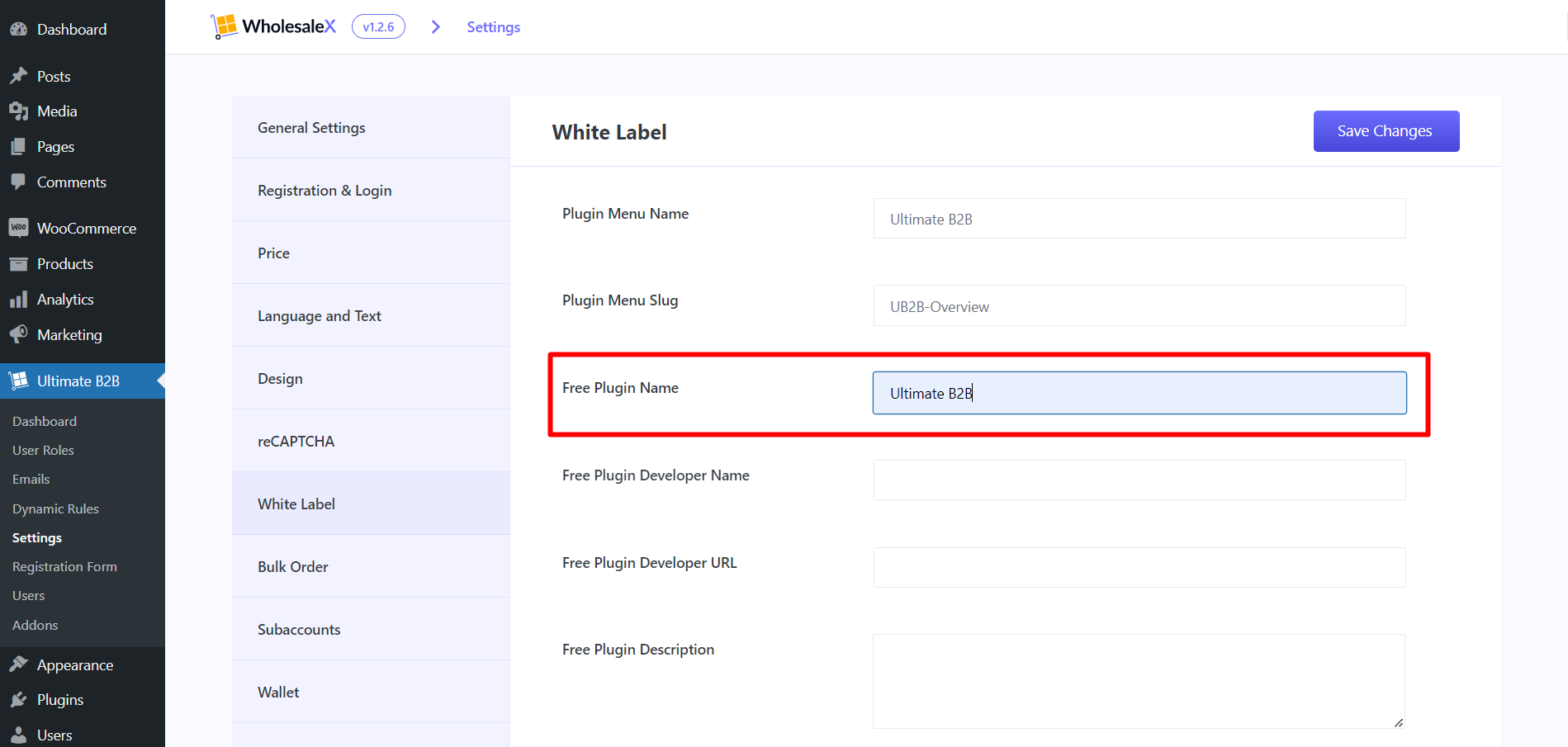
Task: Select the Language and Text tab
Action: (371, 315)
